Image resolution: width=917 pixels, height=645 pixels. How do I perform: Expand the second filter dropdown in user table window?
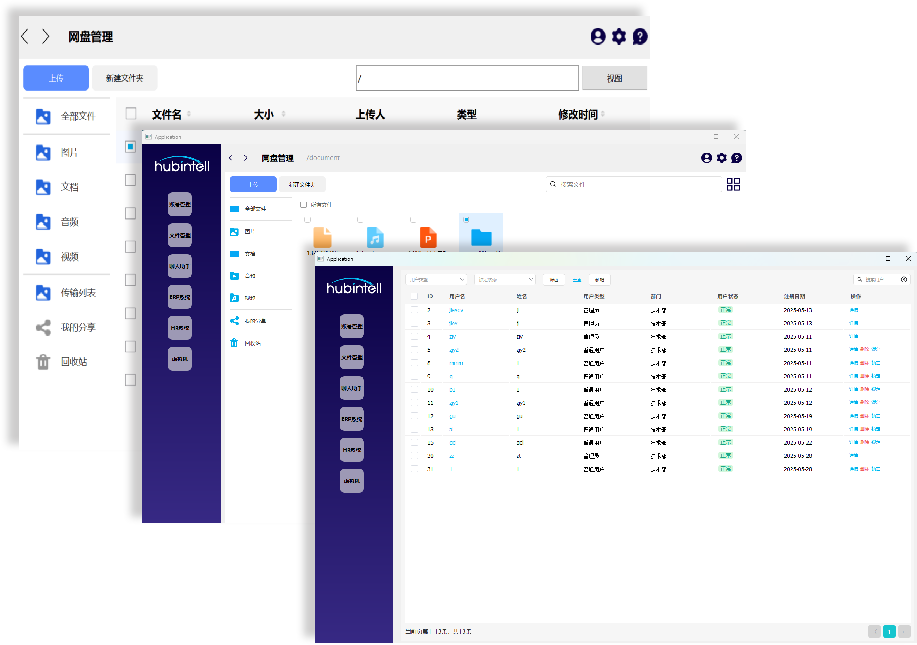505,280
